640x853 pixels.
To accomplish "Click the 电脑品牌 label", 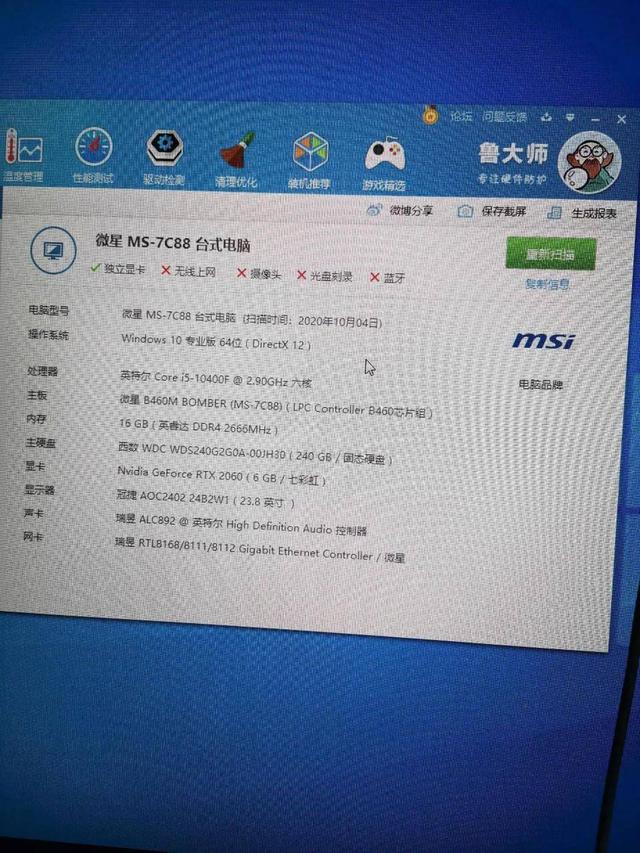I will pyautogui.click(x=540, y=385).
